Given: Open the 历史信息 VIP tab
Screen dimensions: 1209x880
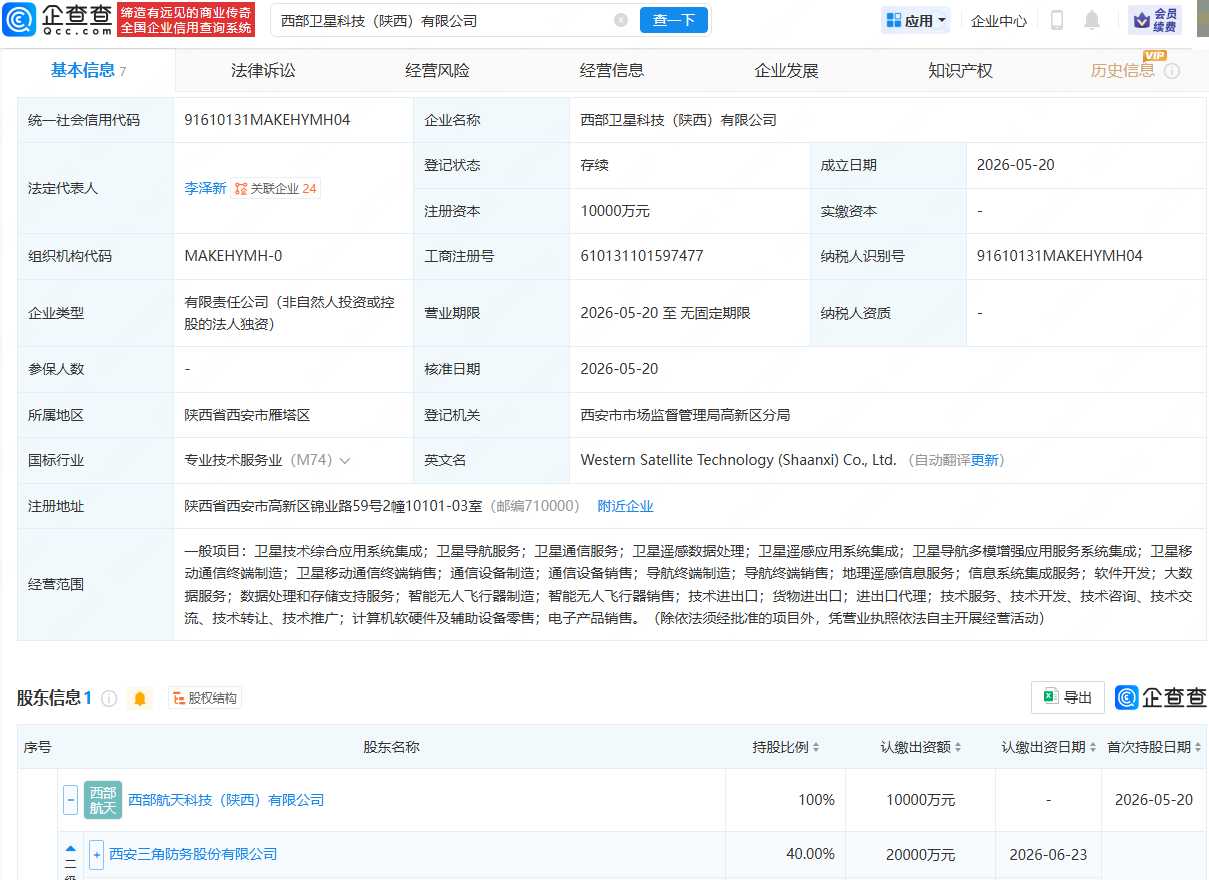Looking at the screenshot, I should pos(1122,70).
